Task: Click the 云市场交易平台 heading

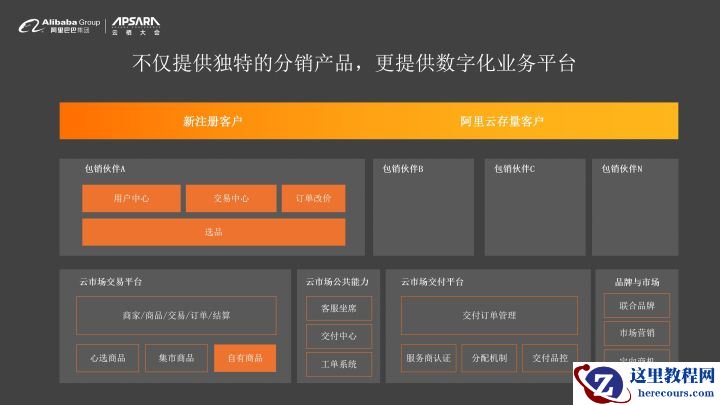Action: [111, 281]
